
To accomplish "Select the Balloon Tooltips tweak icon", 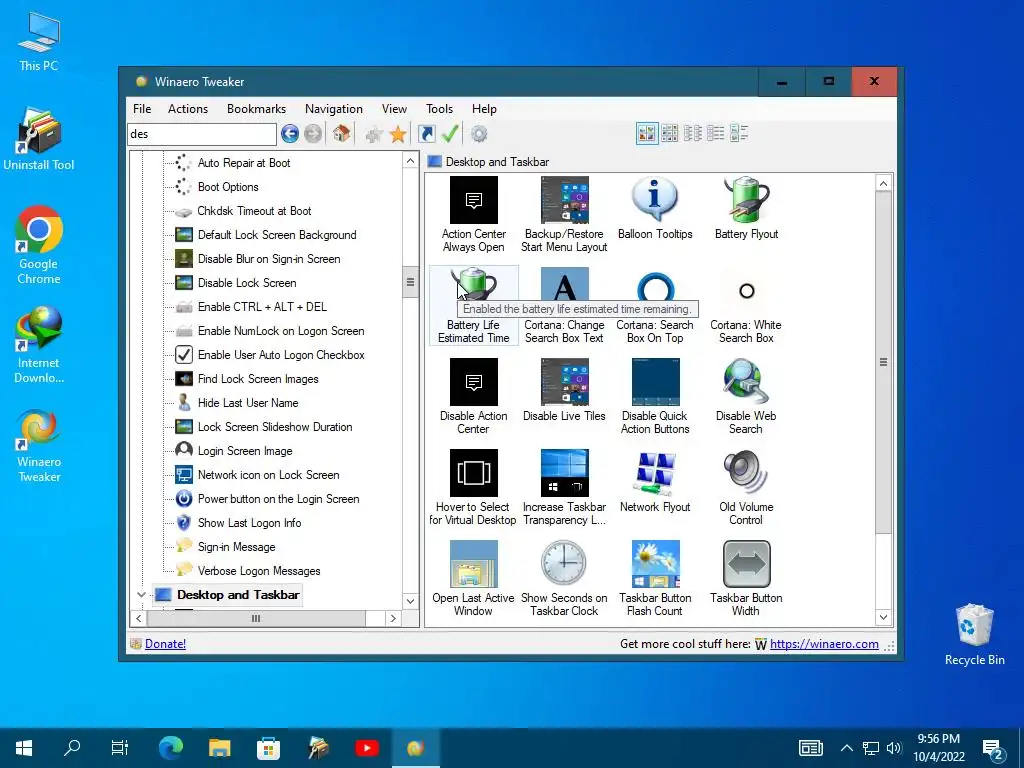I will [x=655, y=208].
